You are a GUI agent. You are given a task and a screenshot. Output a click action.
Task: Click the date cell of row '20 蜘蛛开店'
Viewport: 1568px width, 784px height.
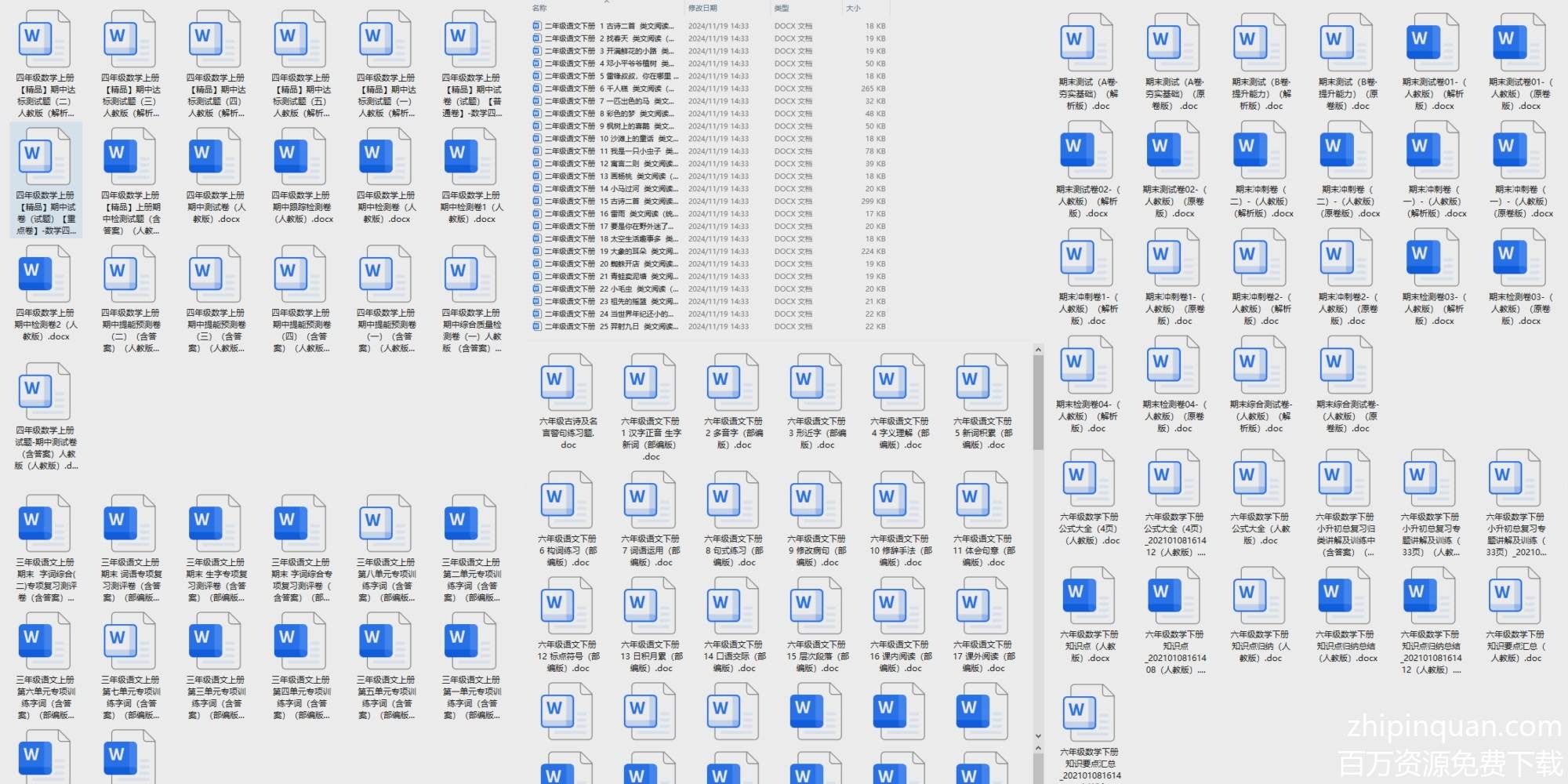[718, 264]
